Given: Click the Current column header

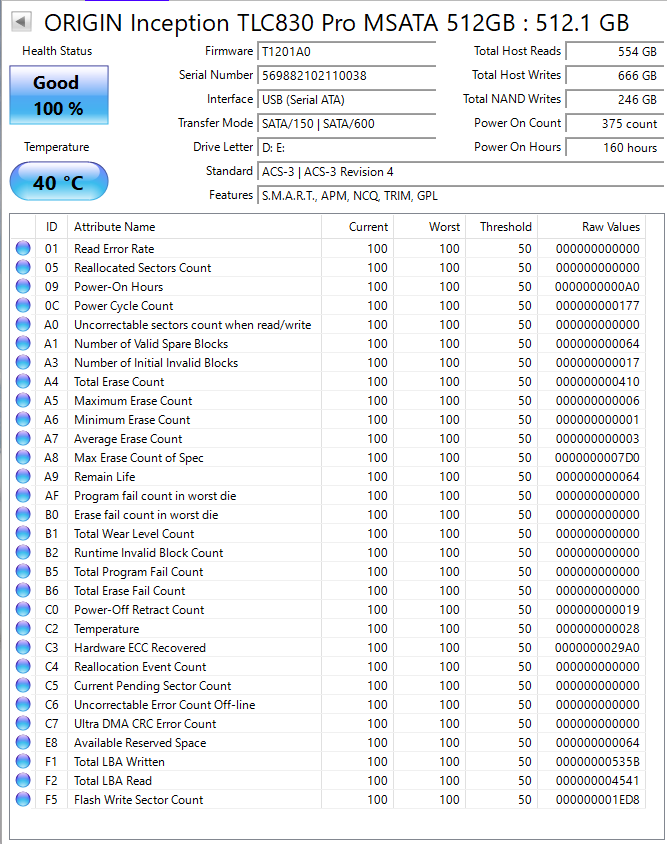Looking at the screenshot, I should pyautogui.click(x=357, y=227).
